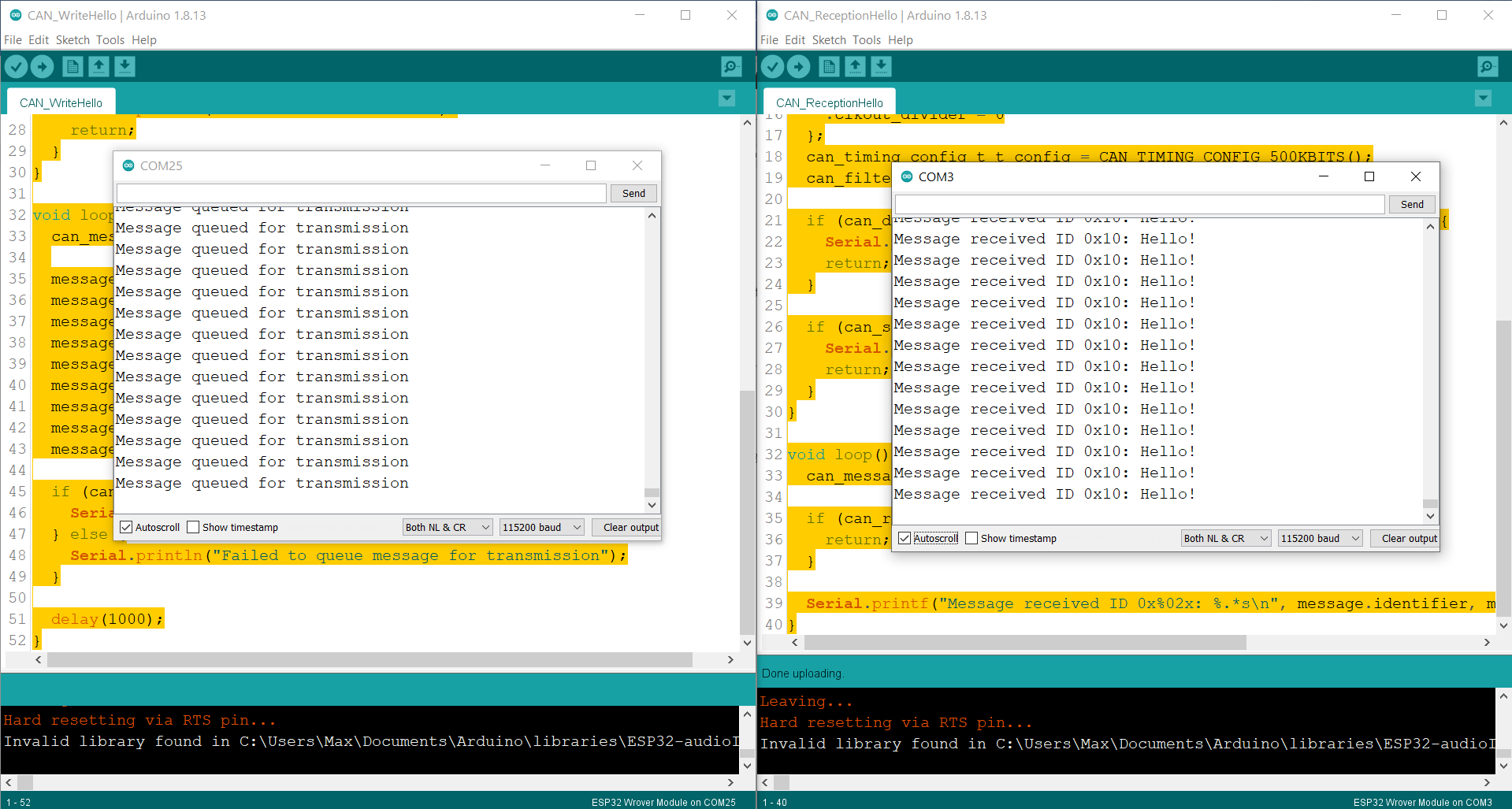Click Send button in COM3 monitor
This screenshot has width=1512, height=809.
(1412, 204)
